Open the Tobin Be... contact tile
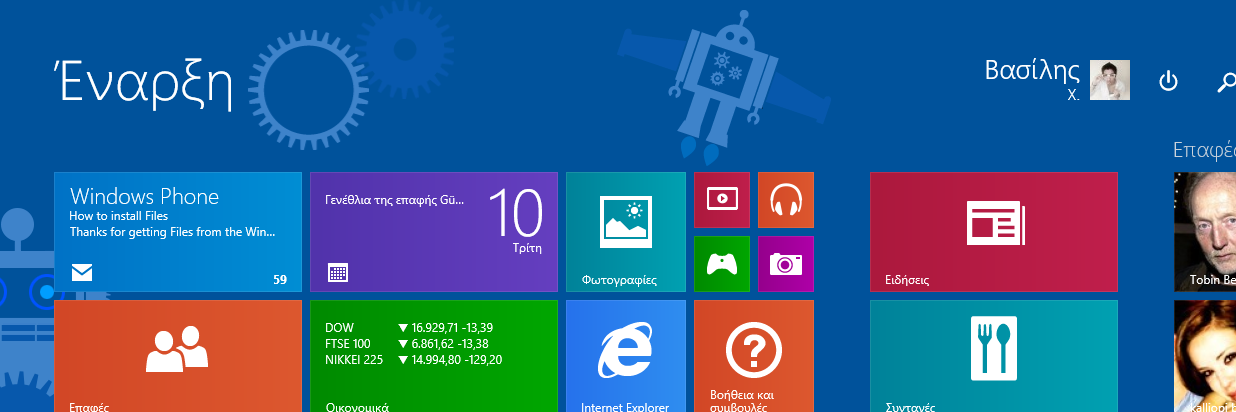The image size is (1236, 412). coord(1205,232)
